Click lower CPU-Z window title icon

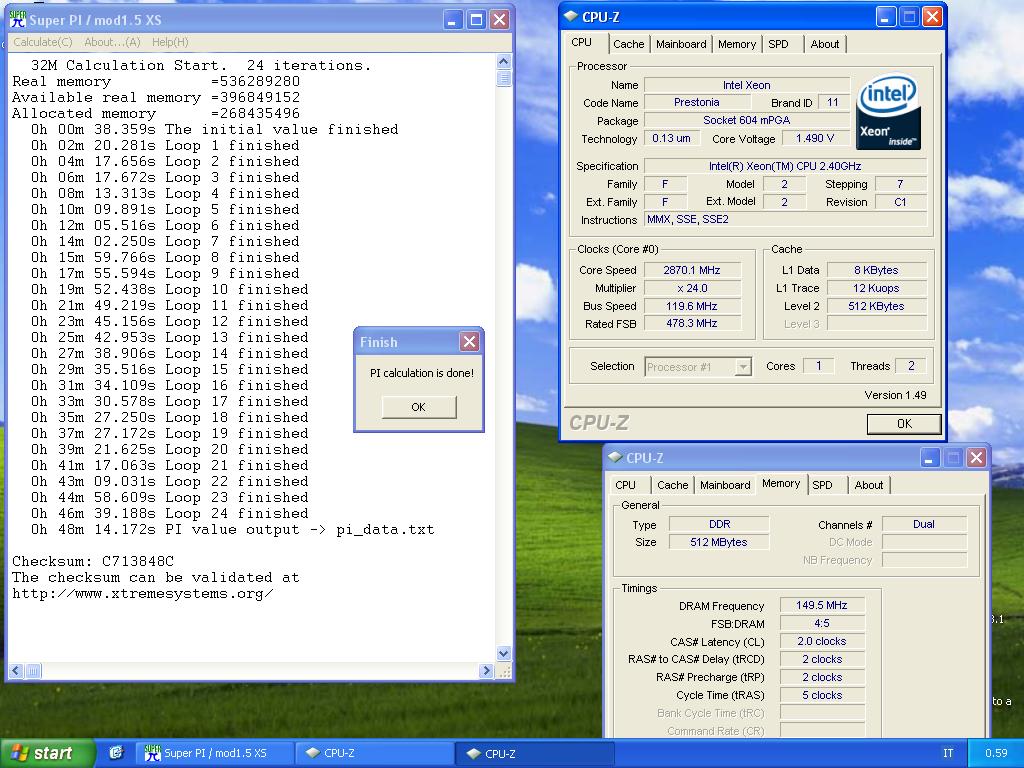point(615,457)
